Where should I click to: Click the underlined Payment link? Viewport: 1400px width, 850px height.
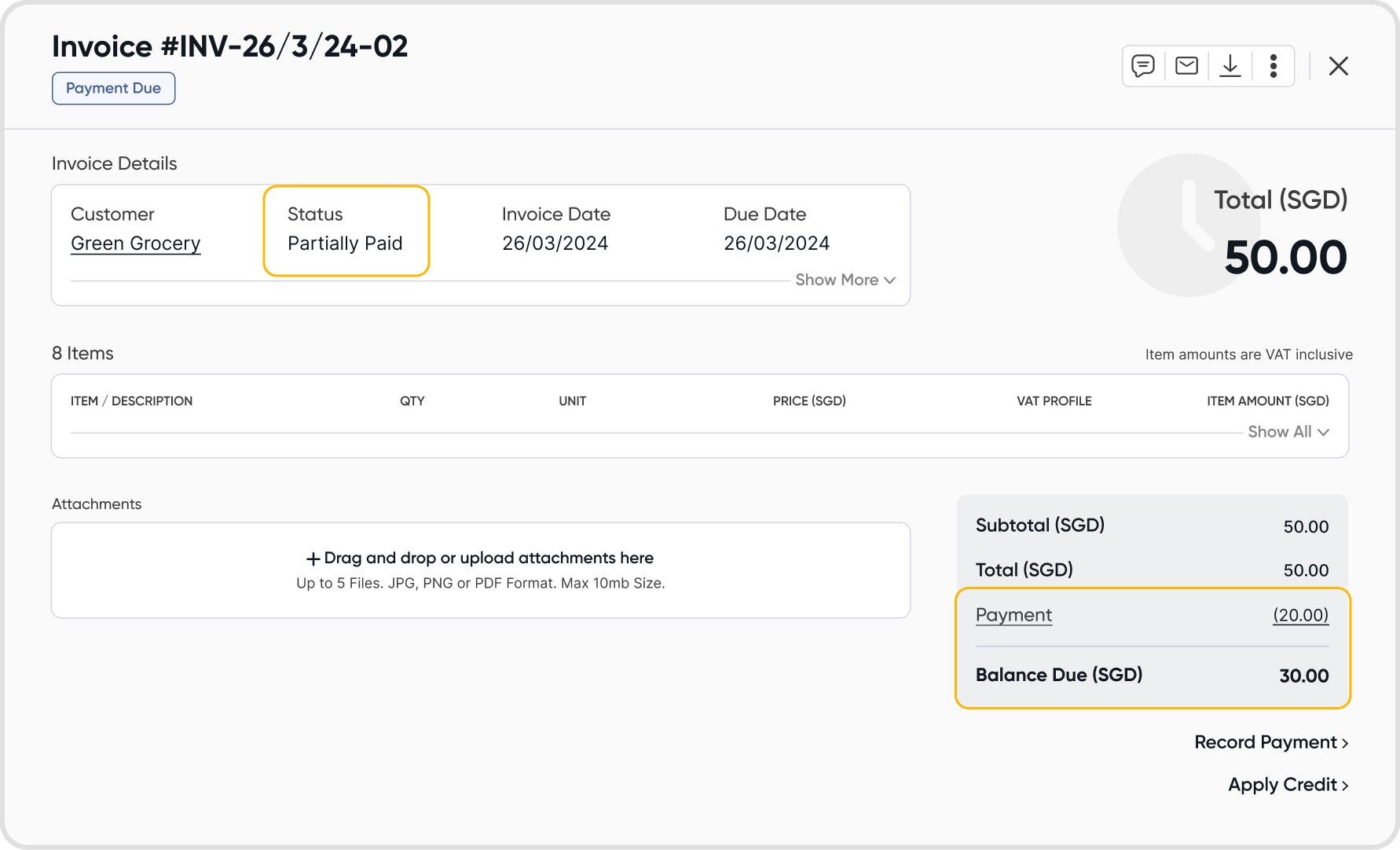click(1013, 615)
